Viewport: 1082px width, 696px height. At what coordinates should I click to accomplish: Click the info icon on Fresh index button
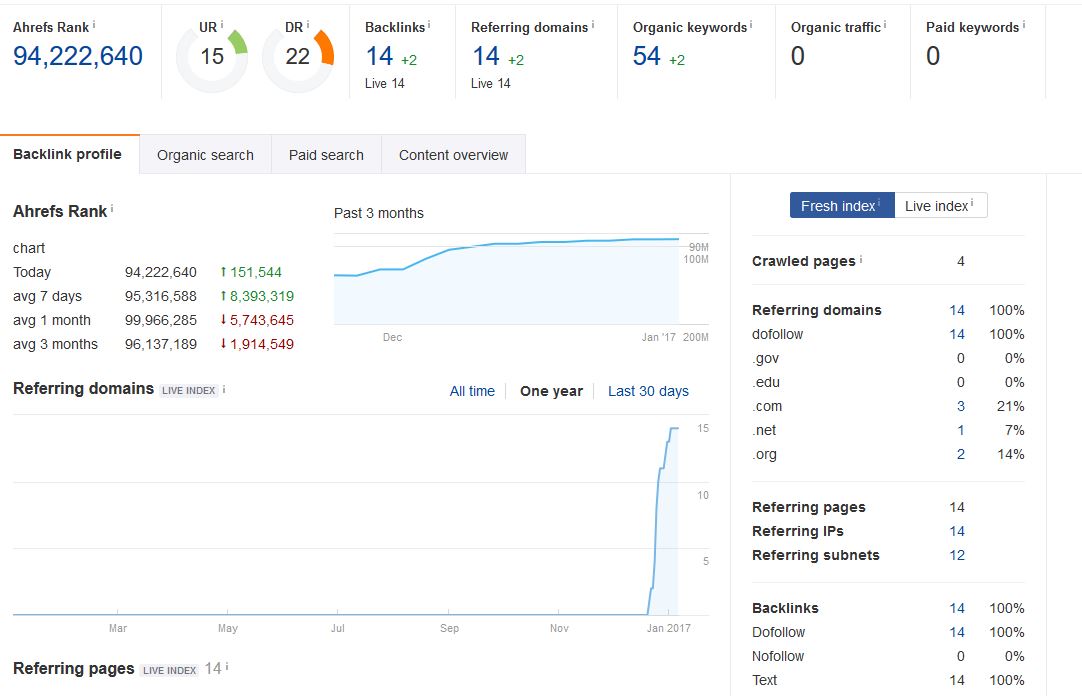click(878, 203)
